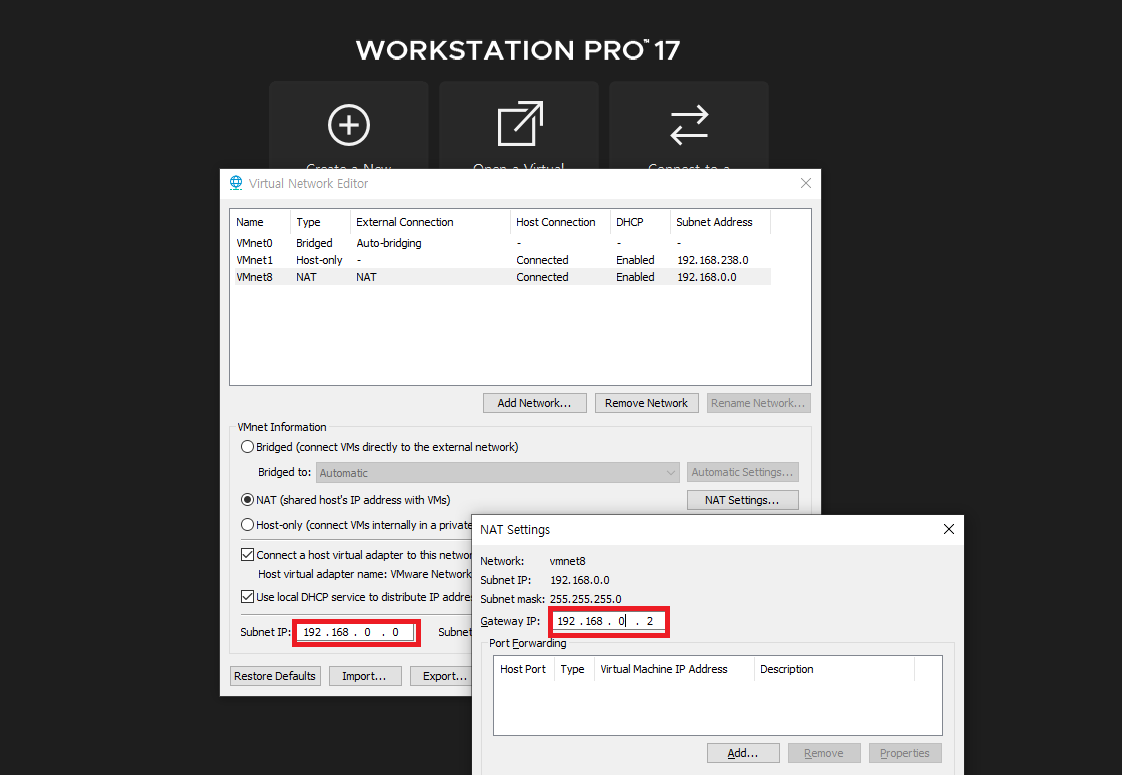The width and height of the screenshot is (1122, 775).
Task: Click the Open a Virtual Machine icon
Action: tap(519, 124)
